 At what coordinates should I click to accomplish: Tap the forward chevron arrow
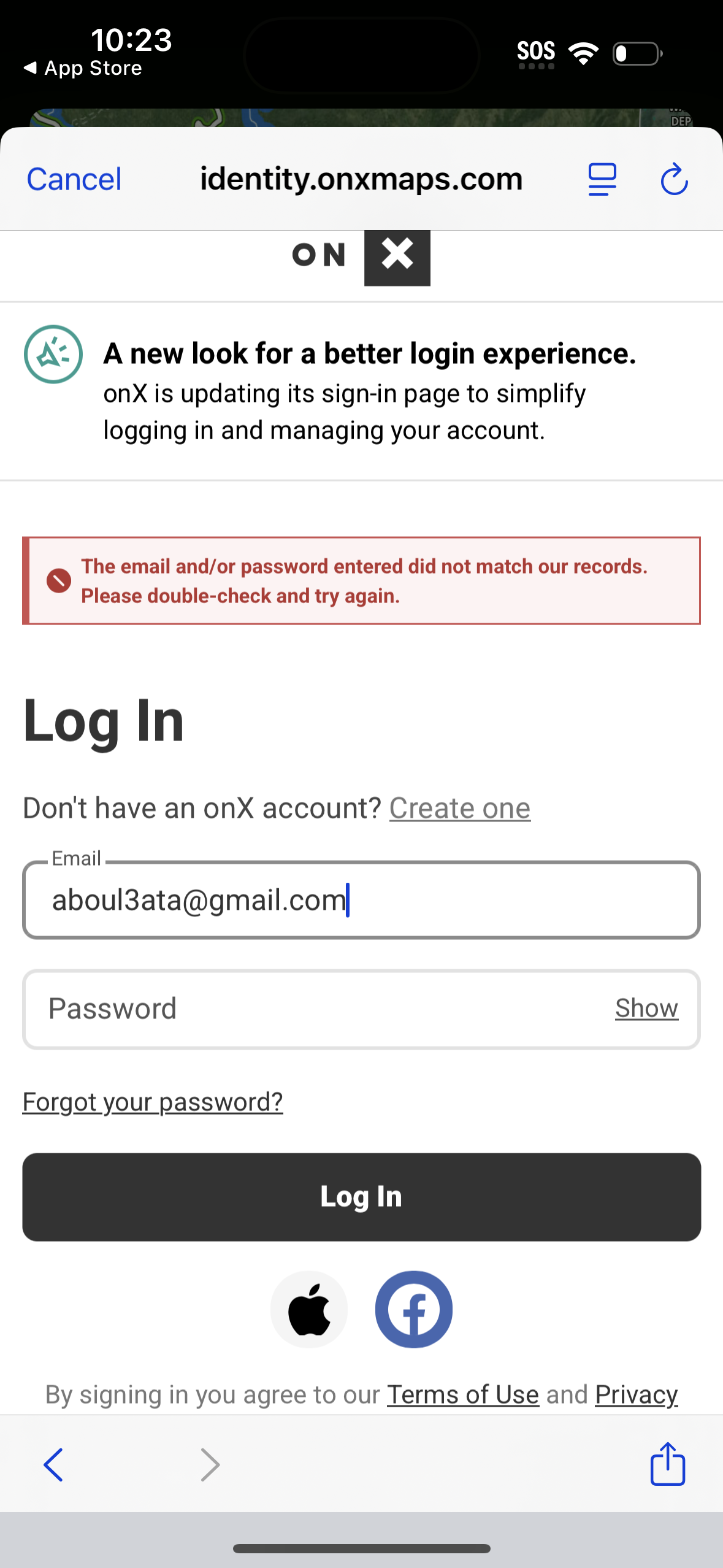click(210, 1465)
